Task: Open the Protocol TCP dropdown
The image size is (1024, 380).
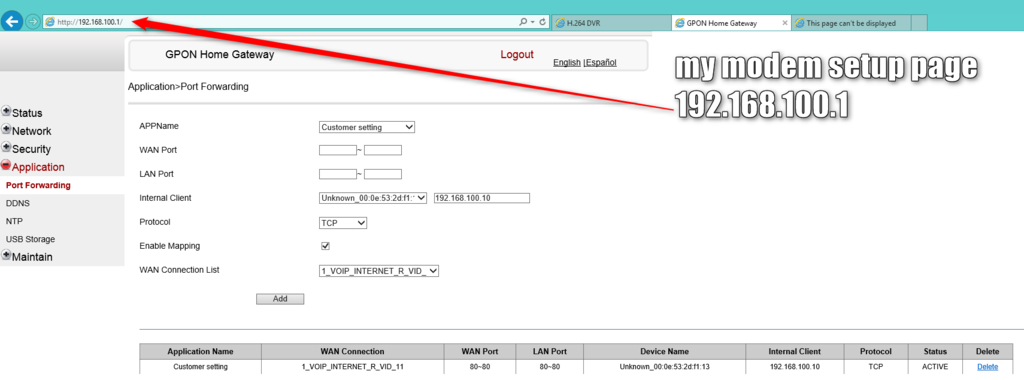Action: (344, 223)
